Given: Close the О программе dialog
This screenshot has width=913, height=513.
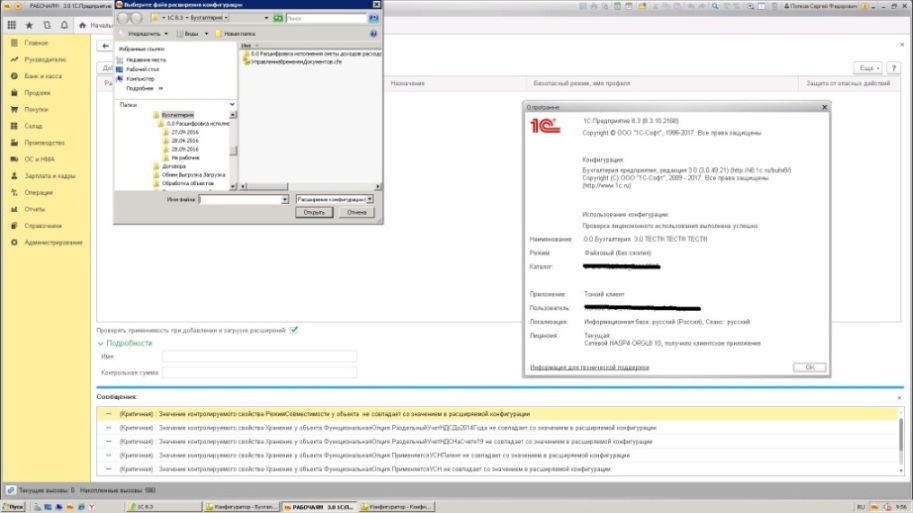Looking at the screenshot, I should (x=824, y=107).
